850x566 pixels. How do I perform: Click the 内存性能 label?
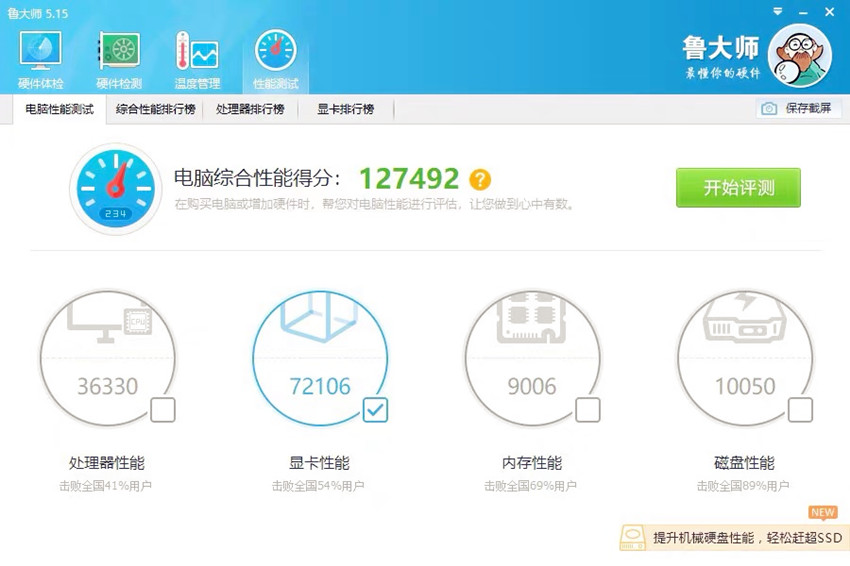532,463
